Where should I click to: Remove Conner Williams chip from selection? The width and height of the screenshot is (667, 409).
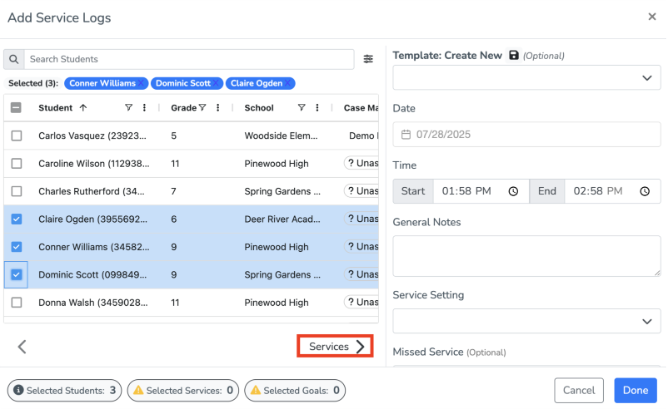point(141,83)
